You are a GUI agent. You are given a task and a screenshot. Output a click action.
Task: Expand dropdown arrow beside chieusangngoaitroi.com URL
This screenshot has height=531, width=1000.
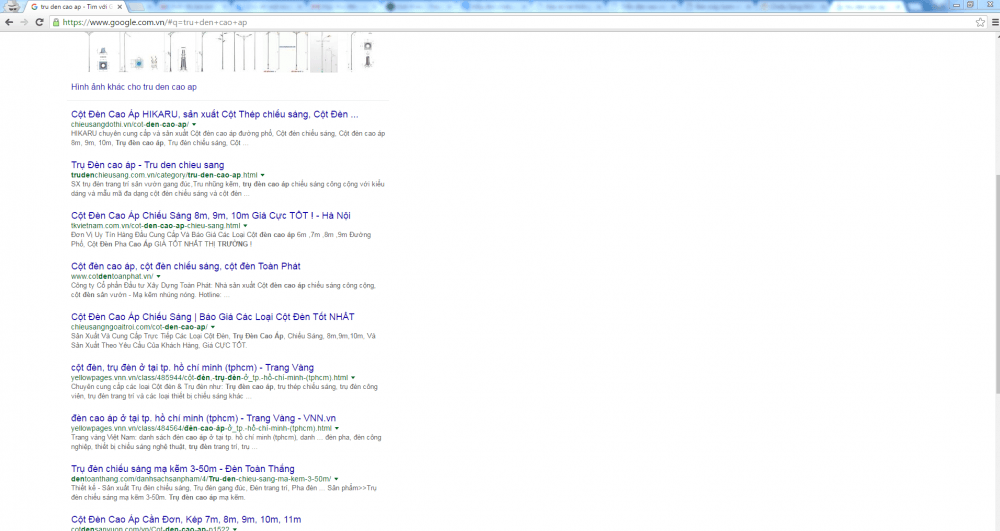[x=212, y=327]
